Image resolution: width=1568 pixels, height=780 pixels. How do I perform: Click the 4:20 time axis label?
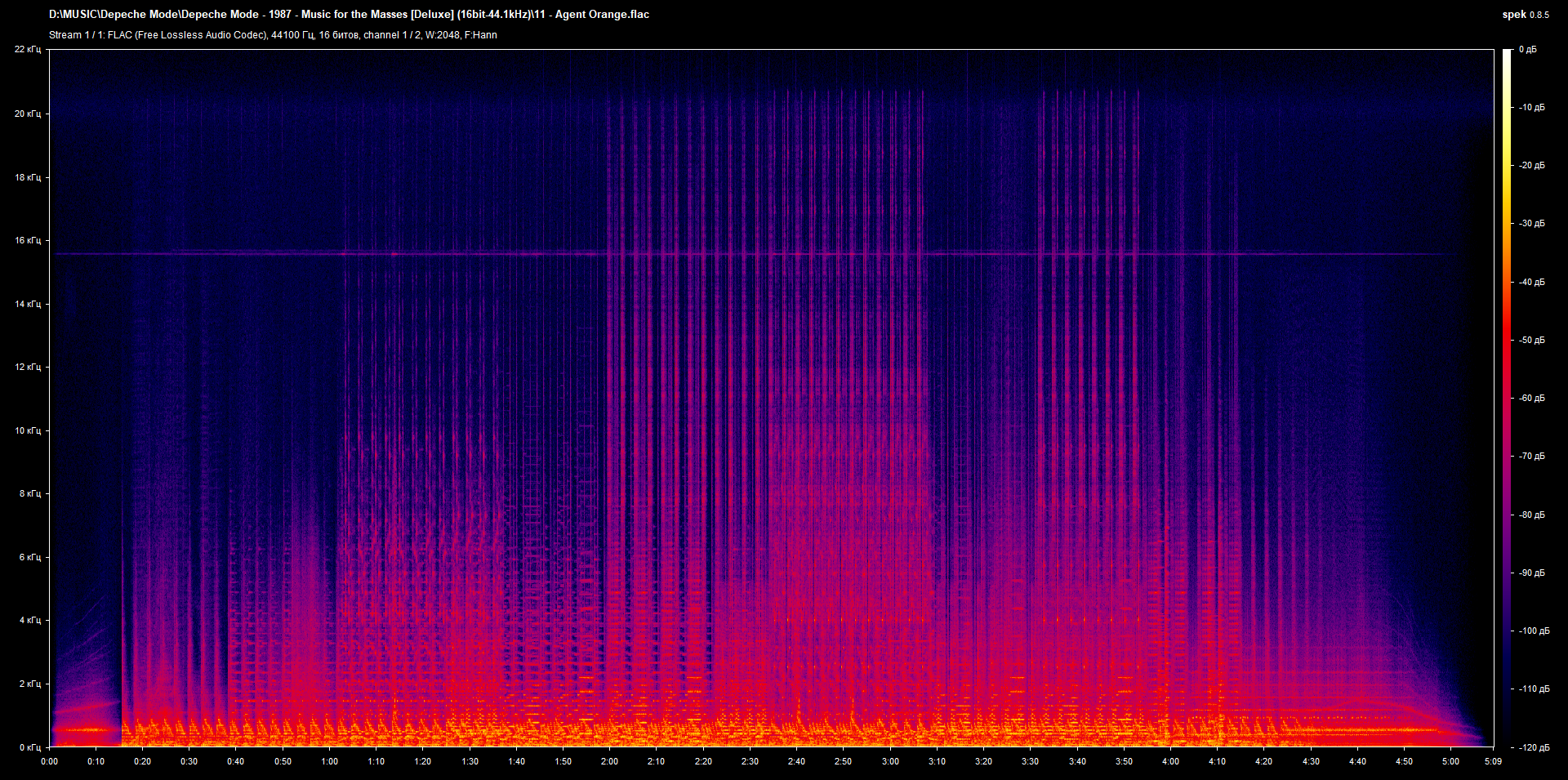pyautogui.click(x=1263, y=761)
